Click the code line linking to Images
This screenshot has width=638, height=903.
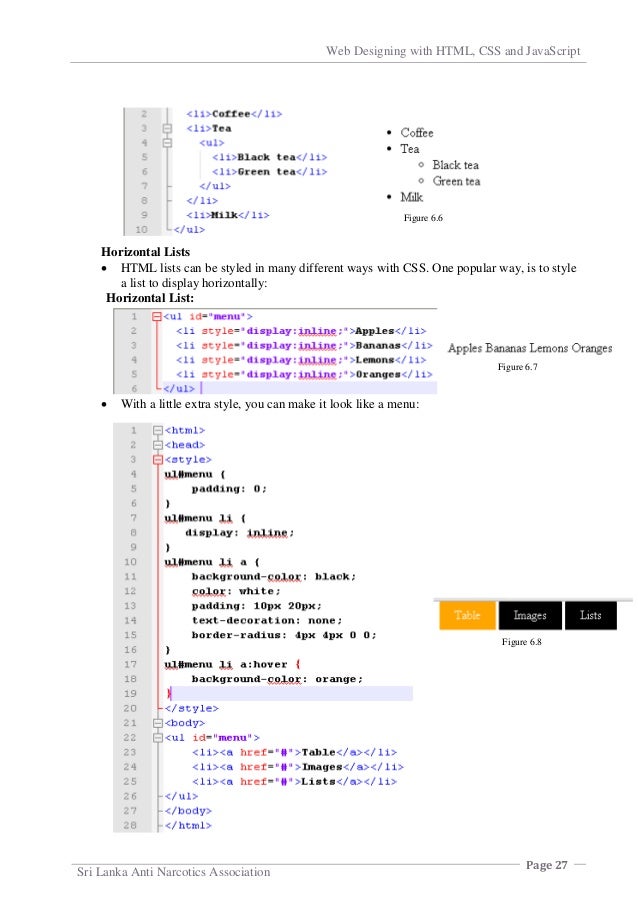(x=298, y=767)
